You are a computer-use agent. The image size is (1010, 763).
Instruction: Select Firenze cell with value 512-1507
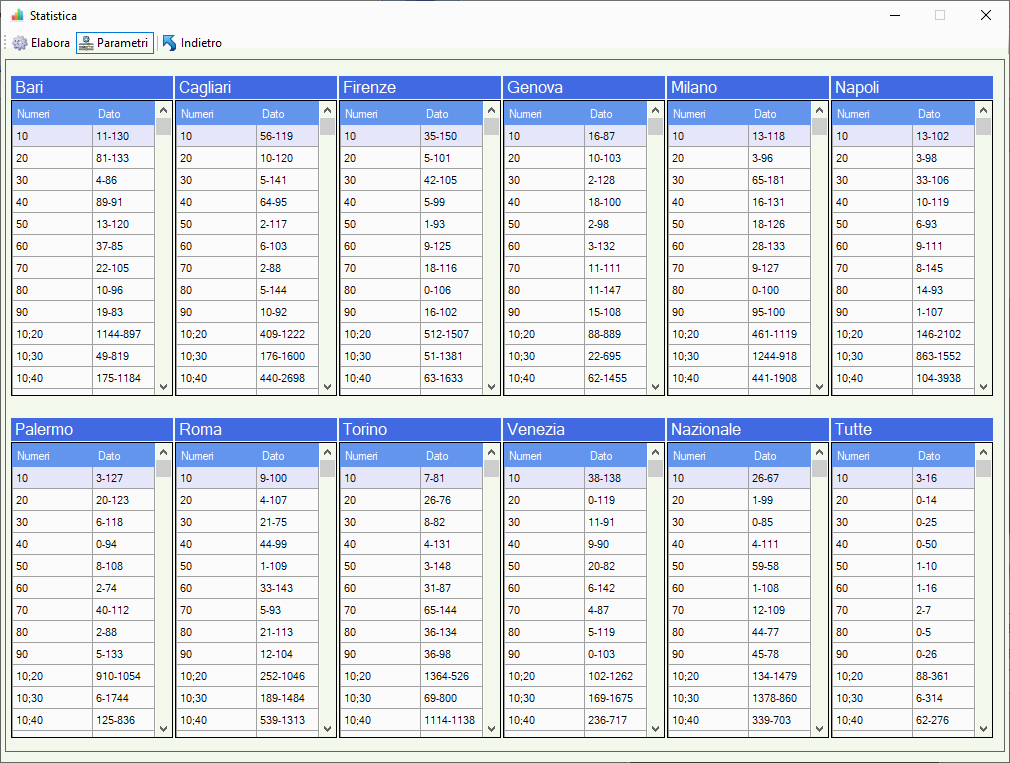pyautogui.click(x=452, y=334)
